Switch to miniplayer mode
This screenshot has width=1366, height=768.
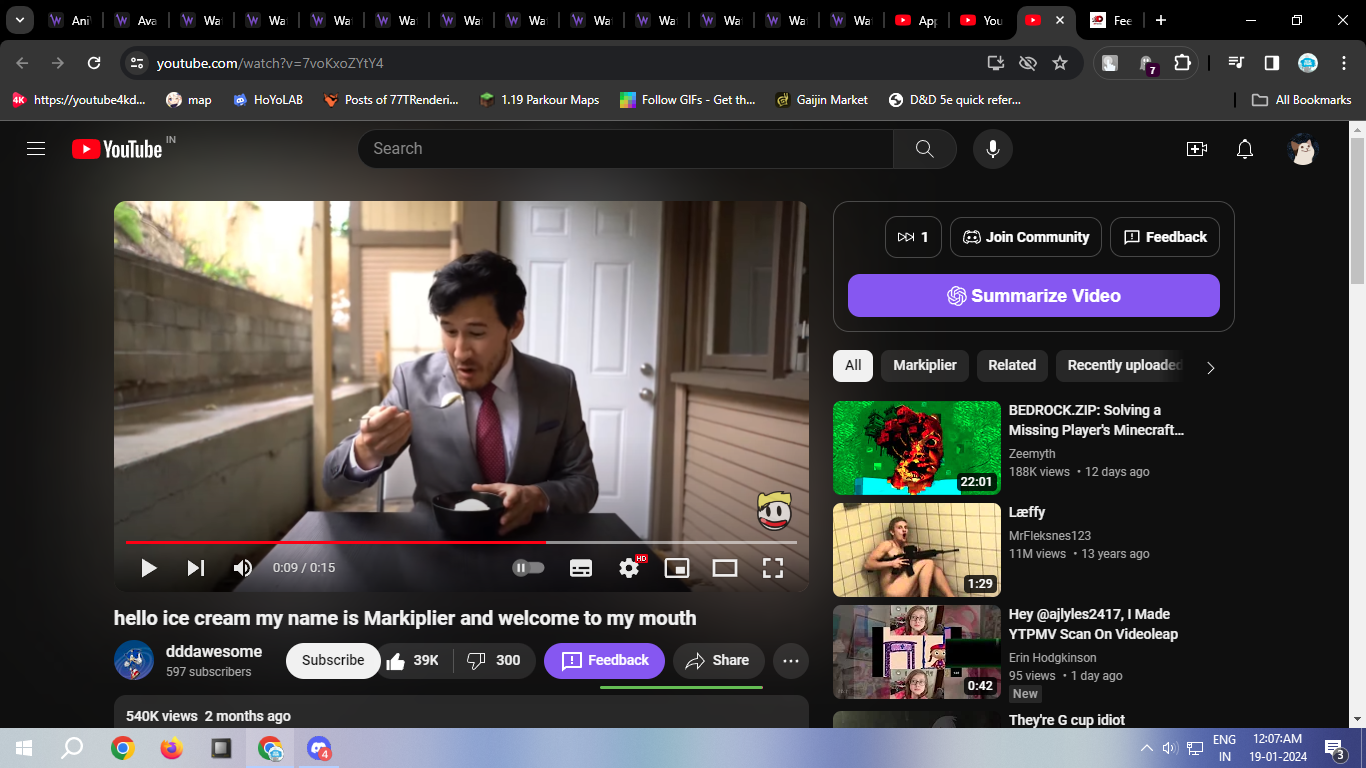point(677,568)
